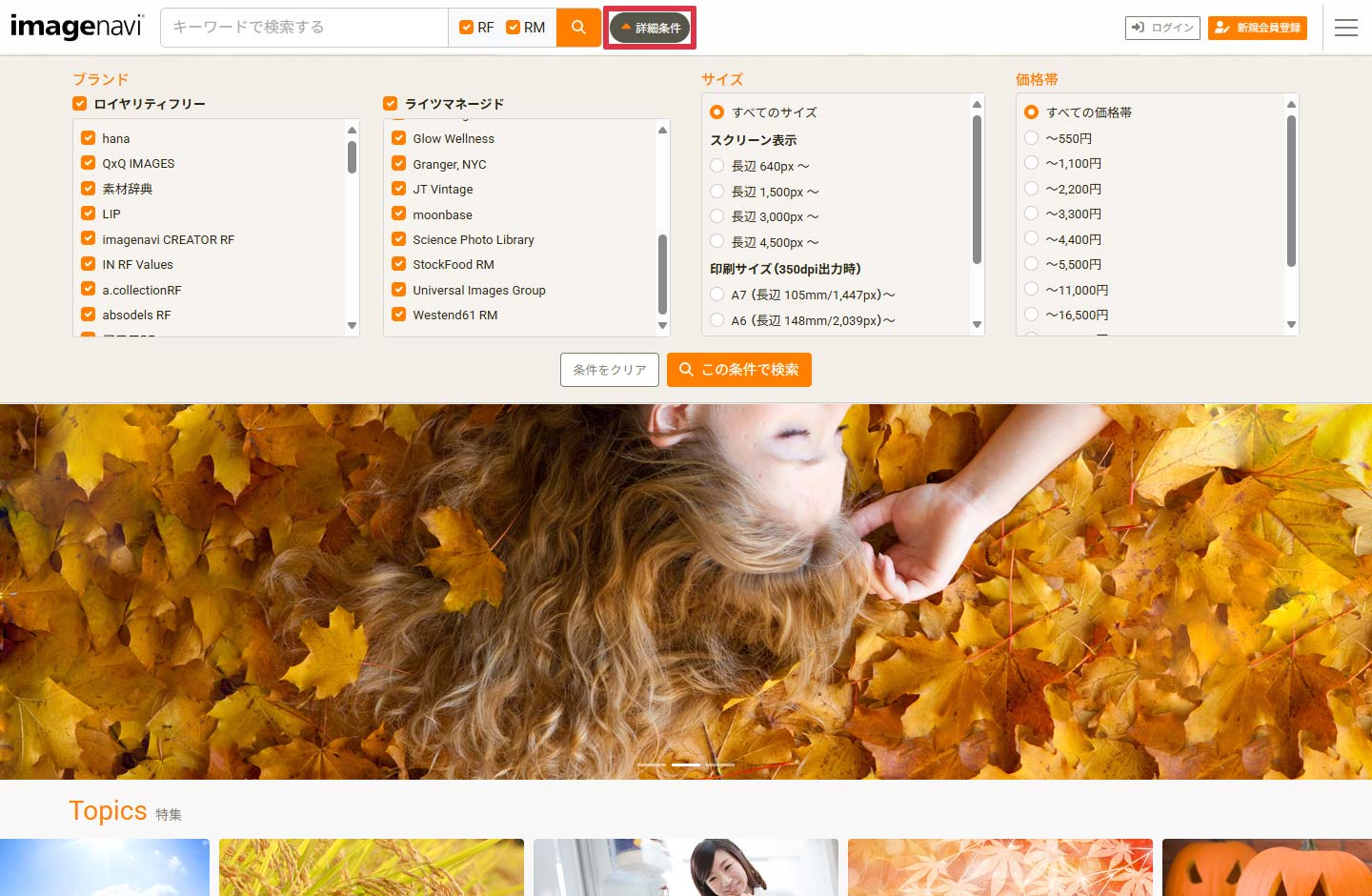Click the price list up arrow

1291,104
